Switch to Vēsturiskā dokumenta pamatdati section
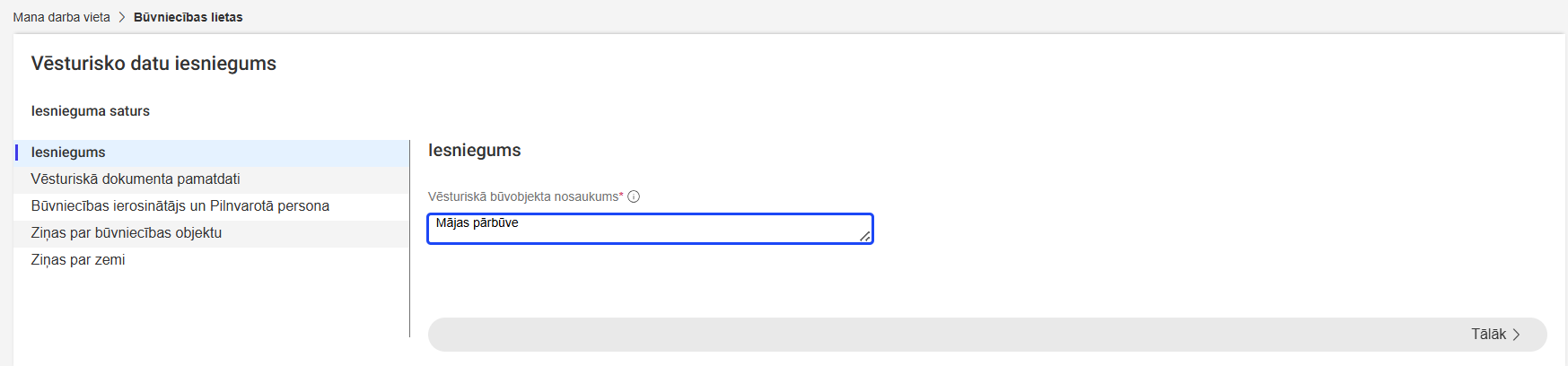1568x366 pixels. (x=136, y=179)
